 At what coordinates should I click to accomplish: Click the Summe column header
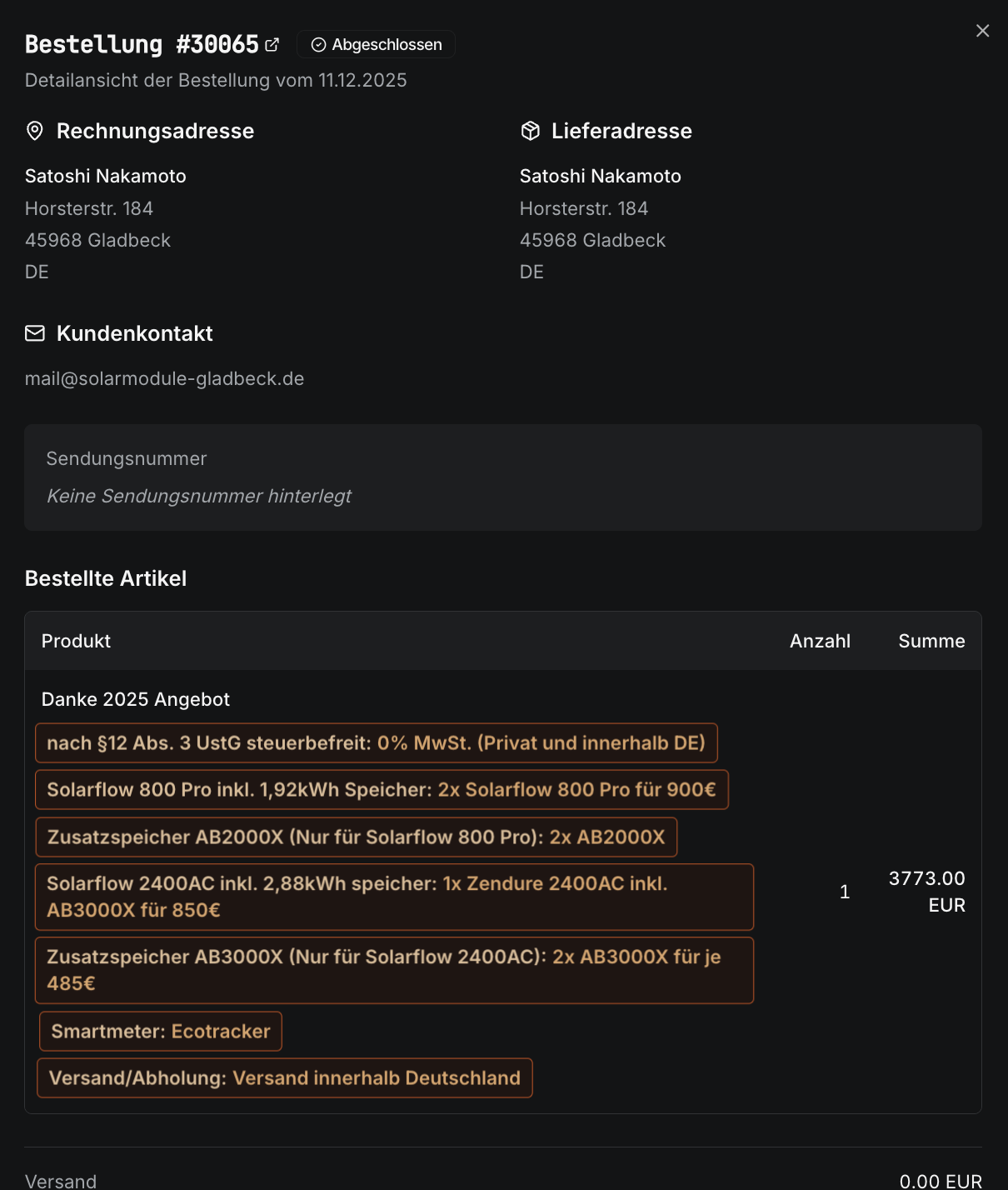point(931,641)
